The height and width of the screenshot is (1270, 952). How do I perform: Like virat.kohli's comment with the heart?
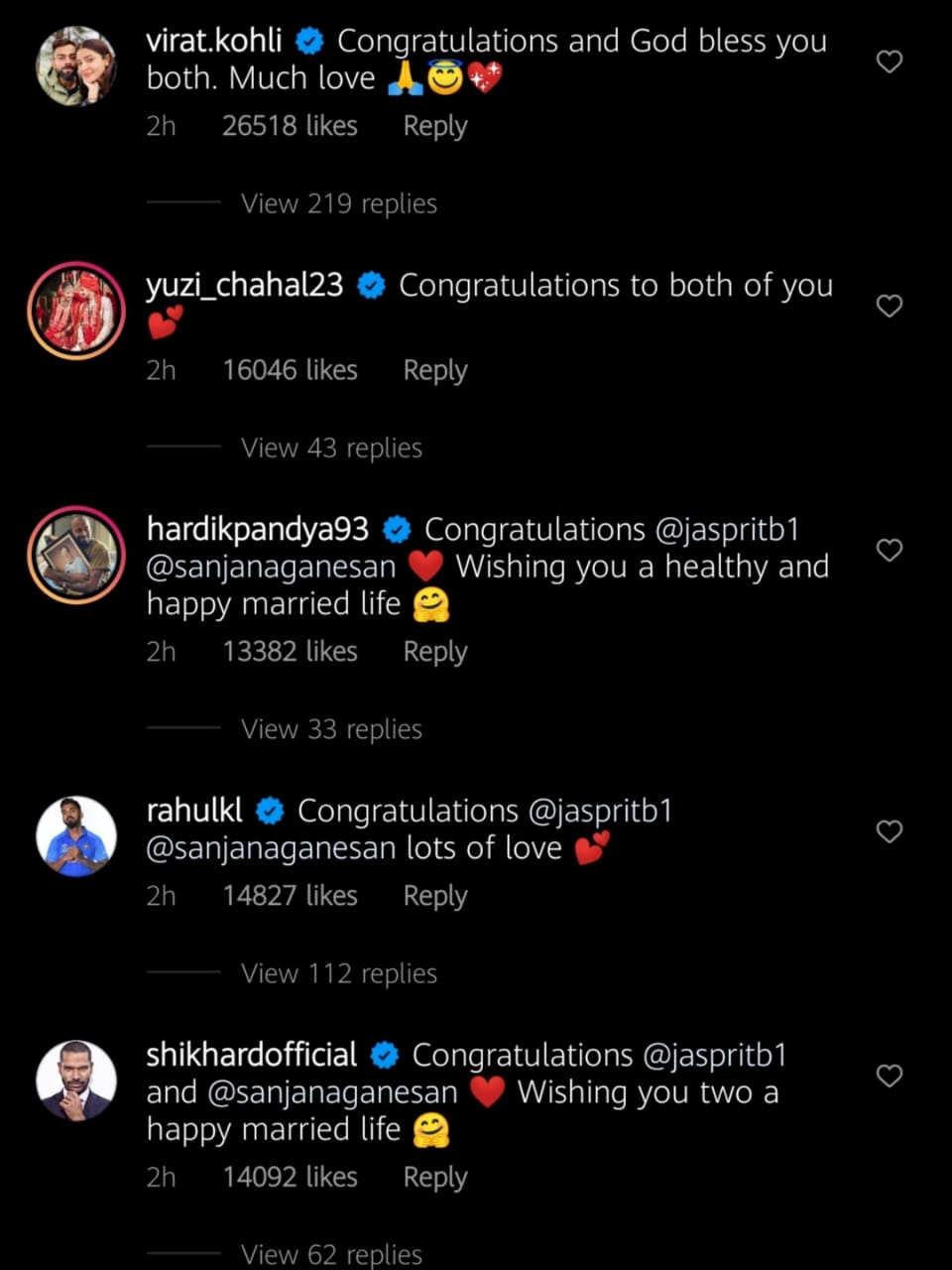click(890, 62)
